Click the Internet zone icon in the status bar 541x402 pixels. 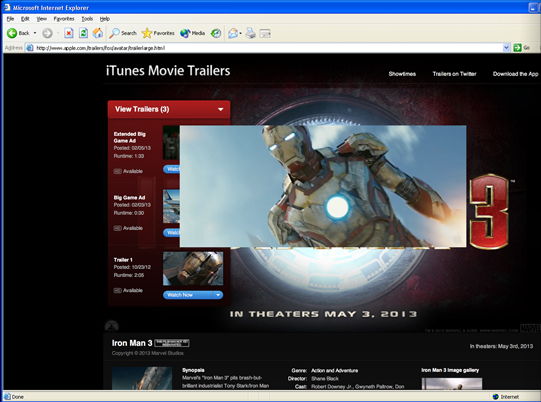tap(496, 396)
